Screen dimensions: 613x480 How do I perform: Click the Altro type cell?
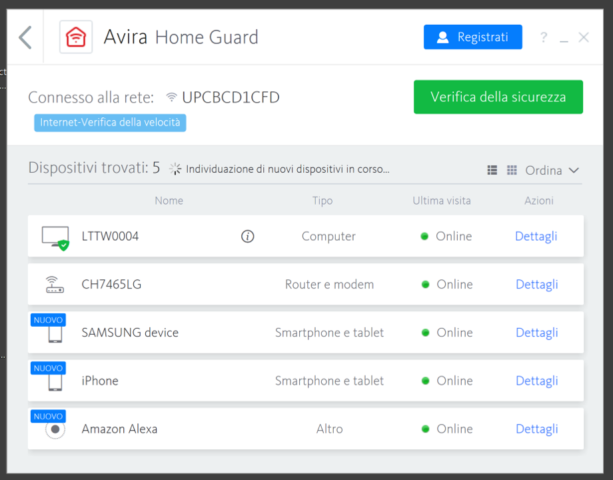(330, 429)
